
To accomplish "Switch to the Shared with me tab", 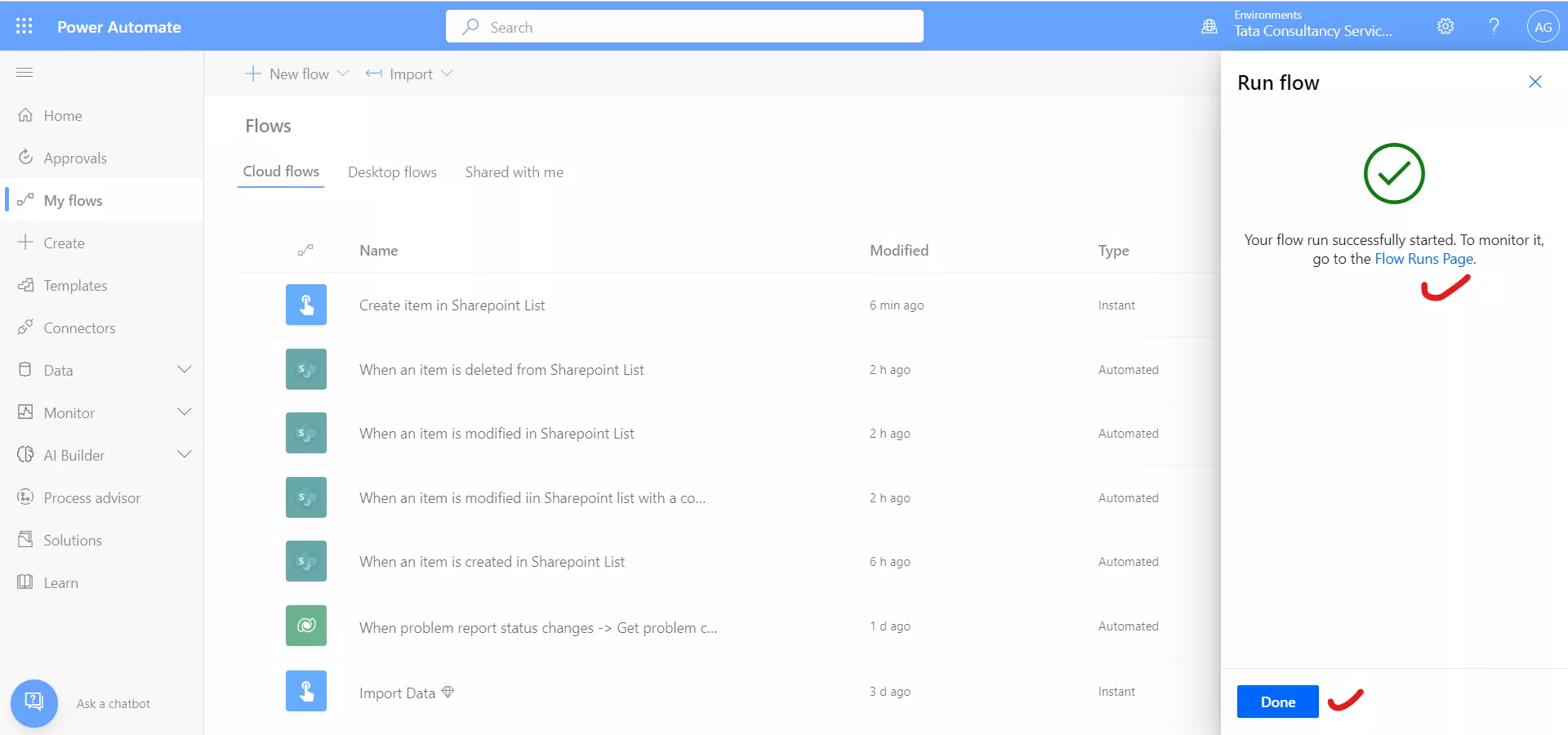I will coord(514,172).
